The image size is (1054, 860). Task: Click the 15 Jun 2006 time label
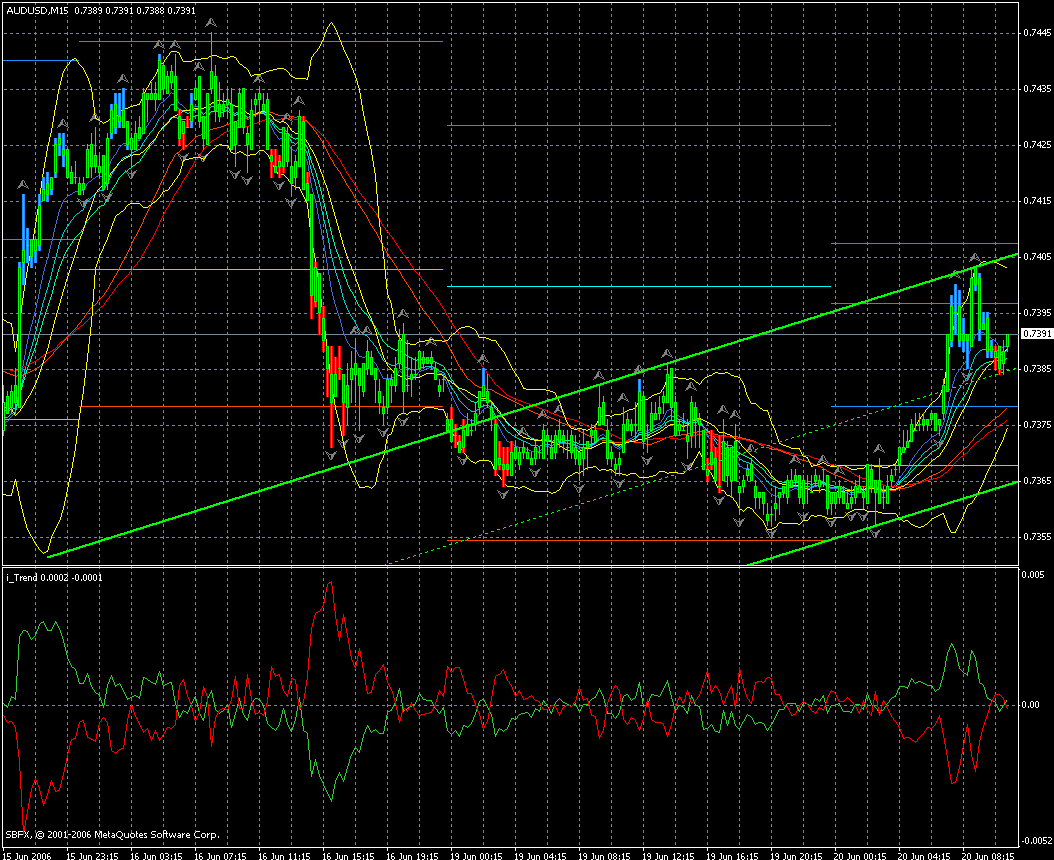pos(26,856)
